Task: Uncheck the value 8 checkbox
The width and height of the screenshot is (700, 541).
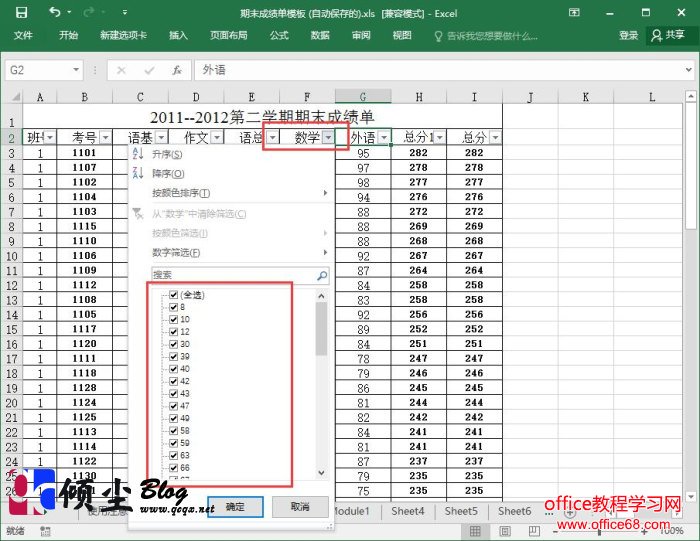Action: [174, 307]
